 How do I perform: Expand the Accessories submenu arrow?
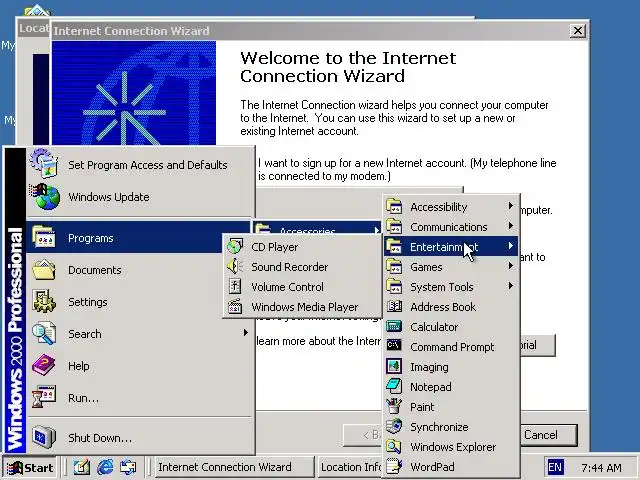tap(376, 230)
